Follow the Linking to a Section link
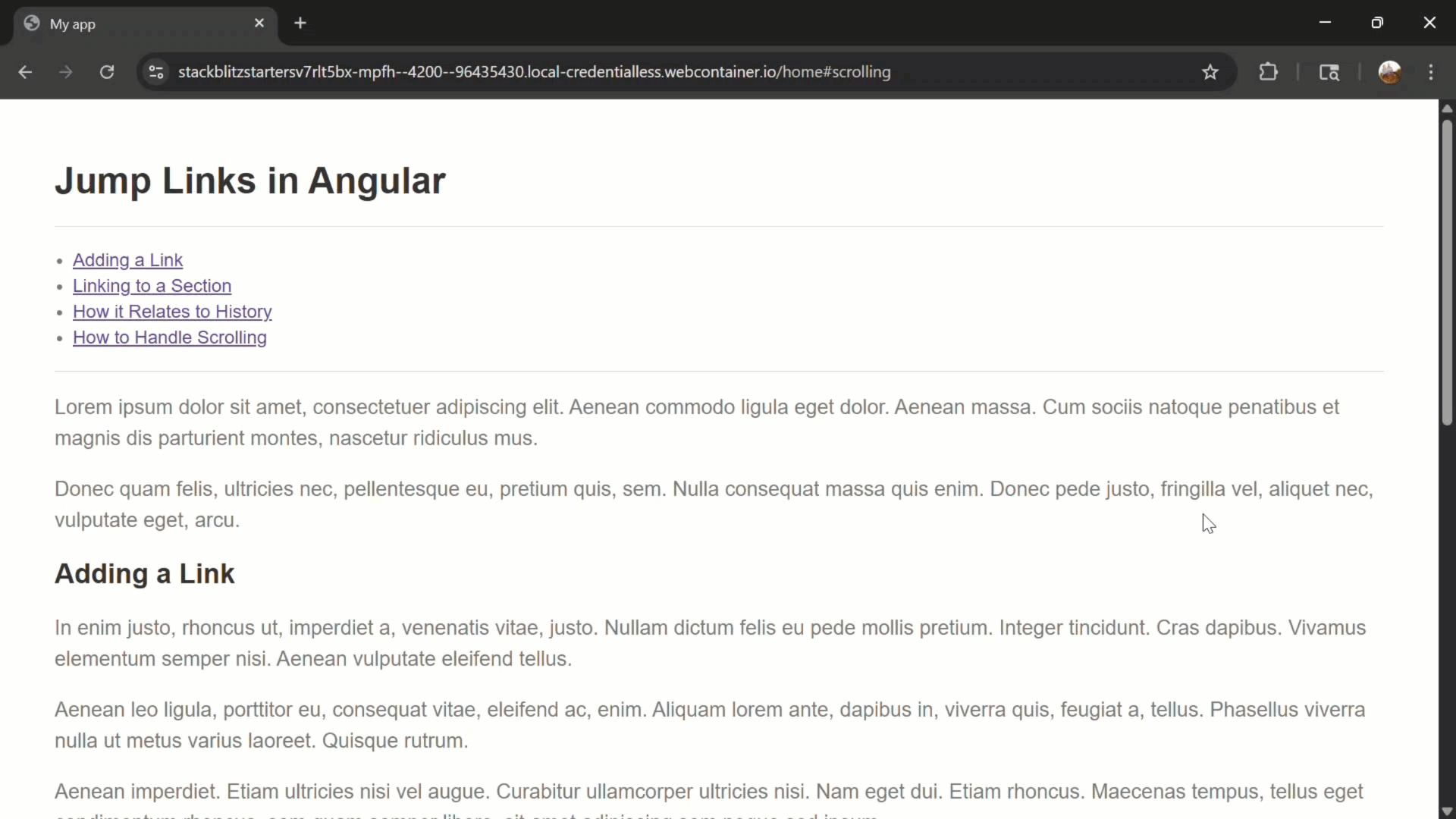Image resolution: width=1456 pixels, height=819 pixels. (x=152, y=286)
